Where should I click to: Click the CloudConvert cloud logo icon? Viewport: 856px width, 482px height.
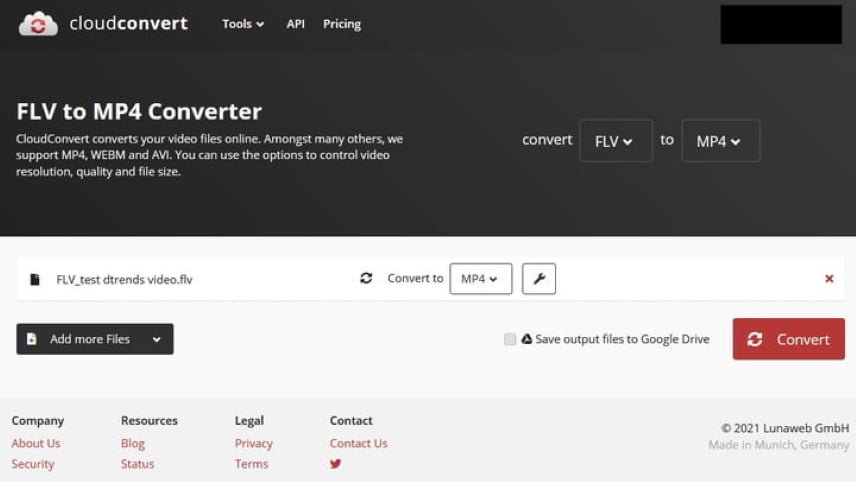[38, 23]
